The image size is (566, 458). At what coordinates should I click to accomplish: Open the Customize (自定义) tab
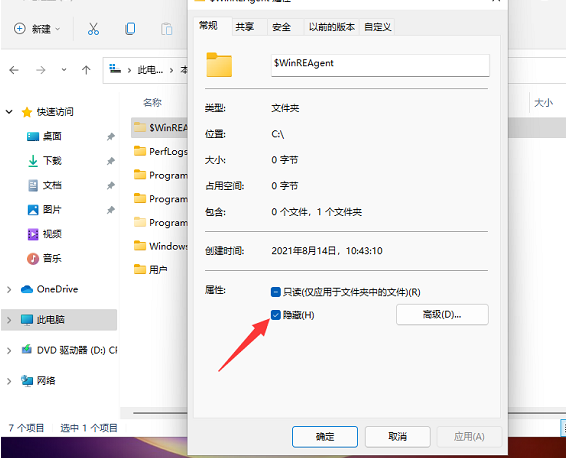[x=378, y=27]
